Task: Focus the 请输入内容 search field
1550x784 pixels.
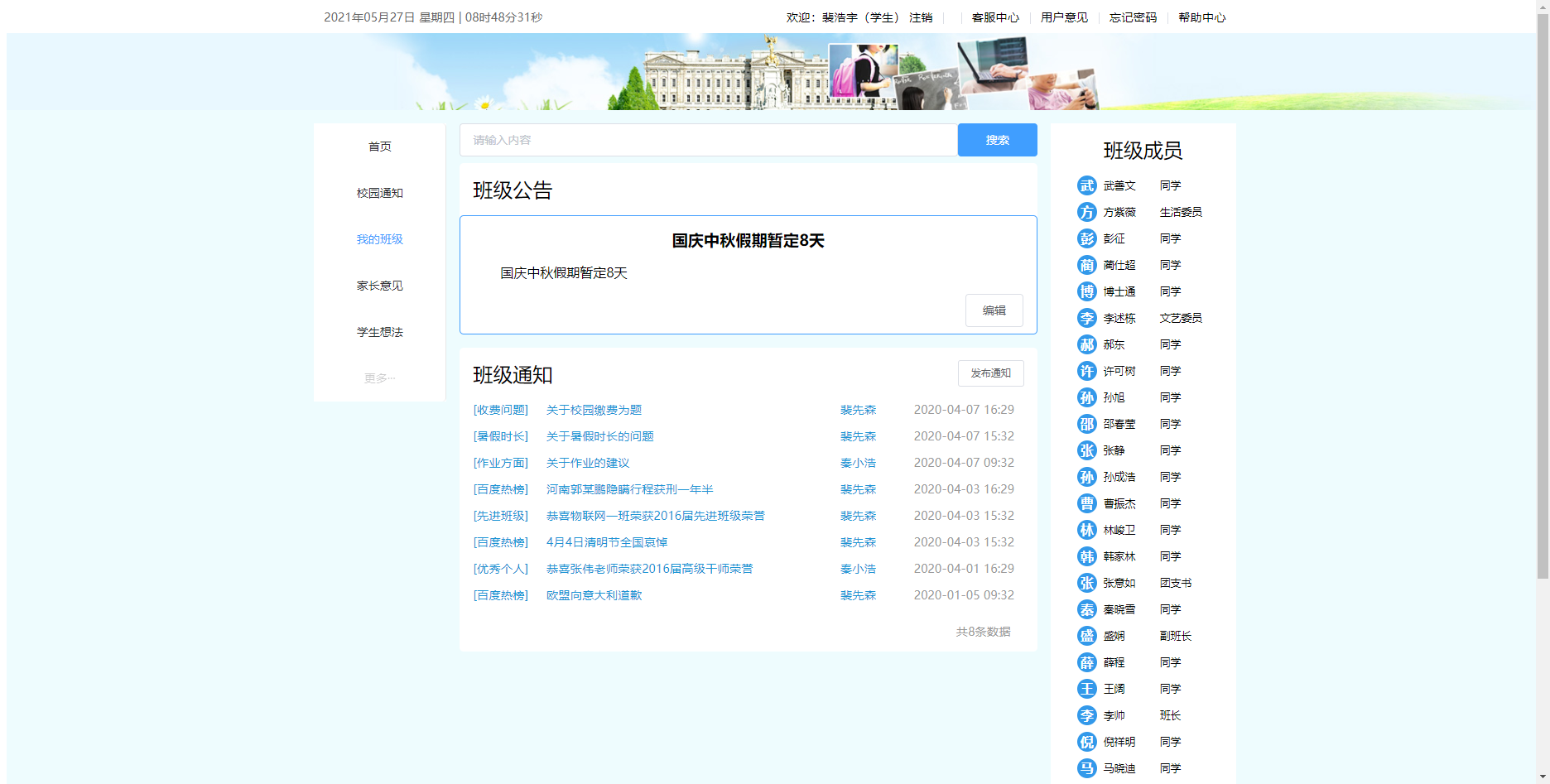Action: [x=709, y=140]
